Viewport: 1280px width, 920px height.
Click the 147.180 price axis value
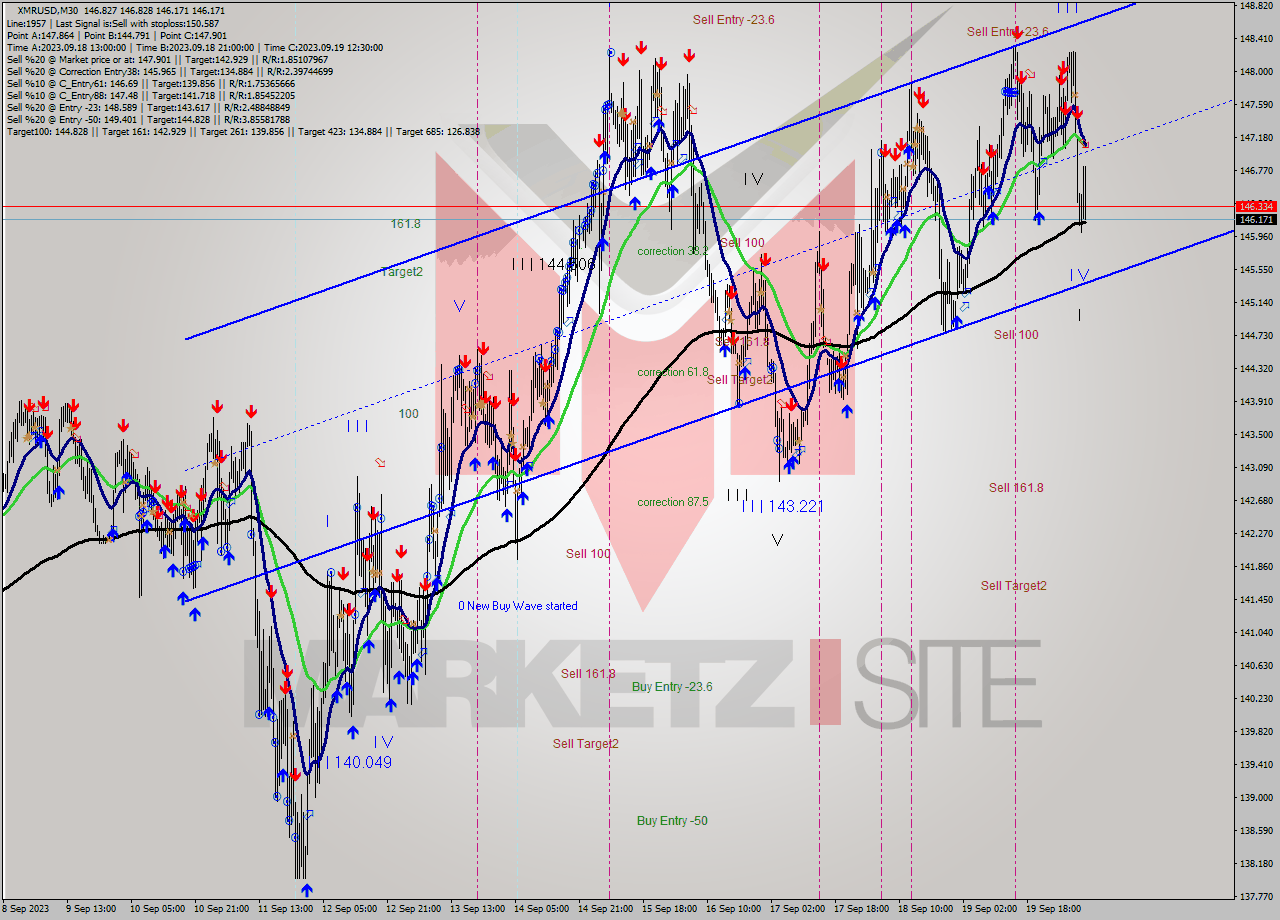coord(1256,137)
